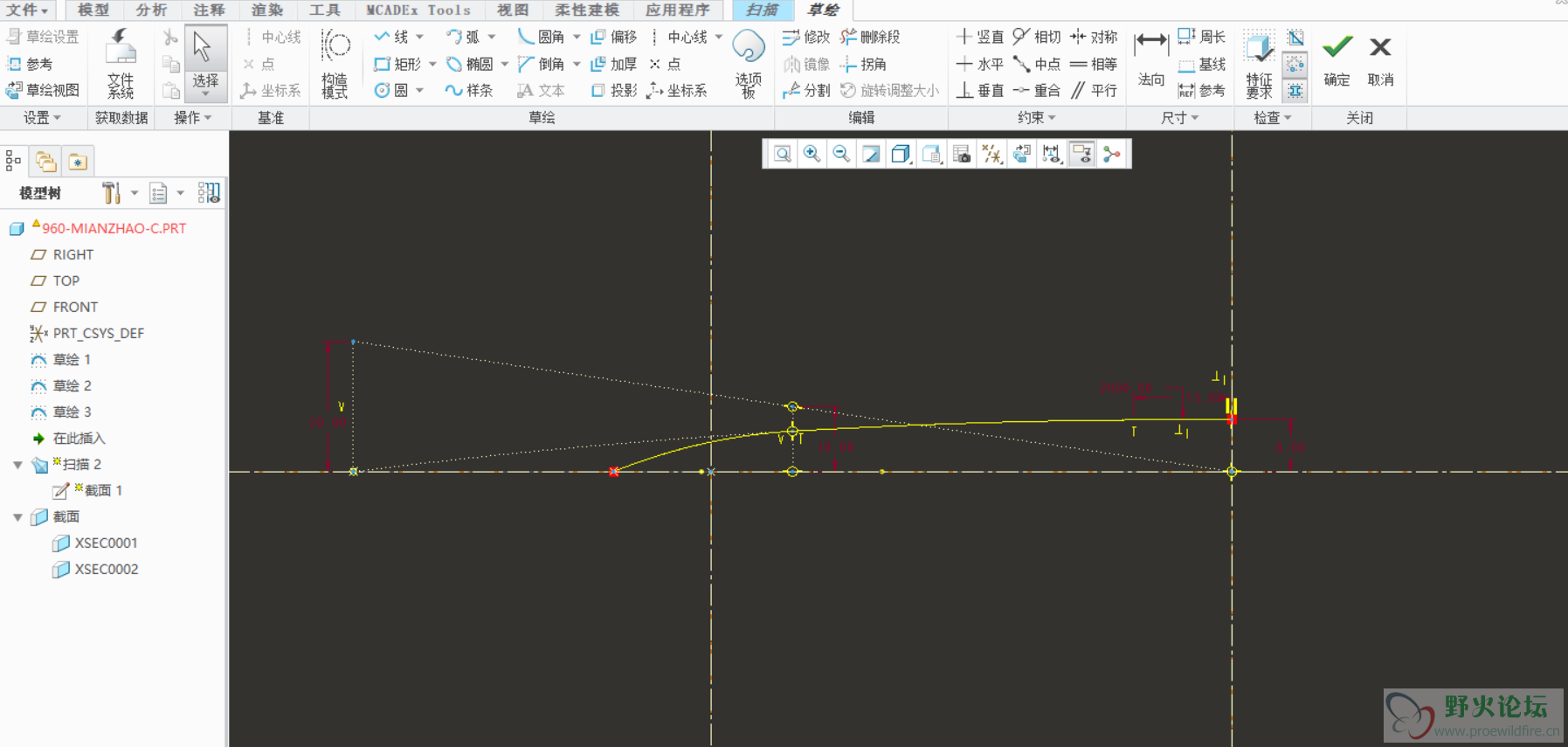Switch to the Analysis (分析) tab

point(151,10)
